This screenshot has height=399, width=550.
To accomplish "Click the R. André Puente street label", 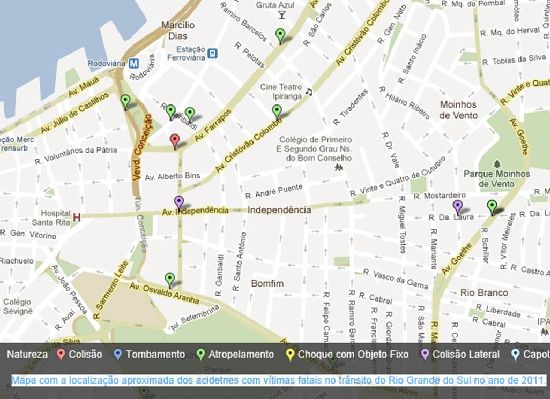I will tap(274, 191).
